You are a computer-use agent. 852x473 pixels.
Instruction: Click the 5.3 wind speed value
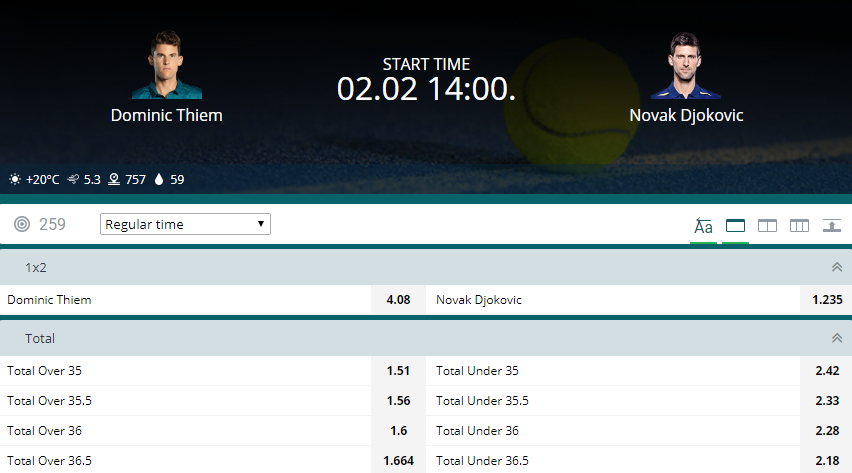coord(92,179)
